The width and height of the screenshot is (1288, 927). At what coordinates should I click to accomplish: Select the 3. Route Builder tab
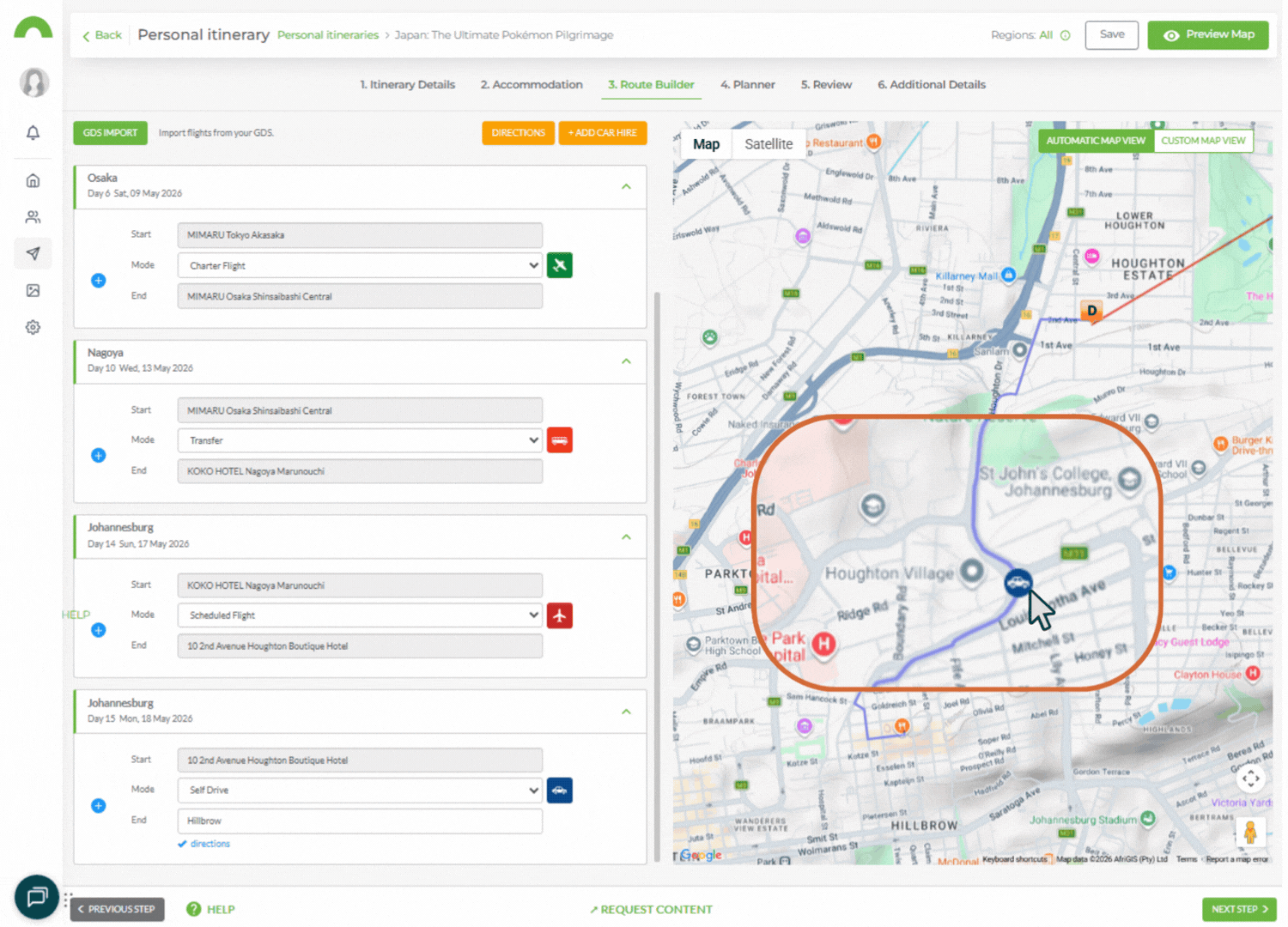(651, 85)
